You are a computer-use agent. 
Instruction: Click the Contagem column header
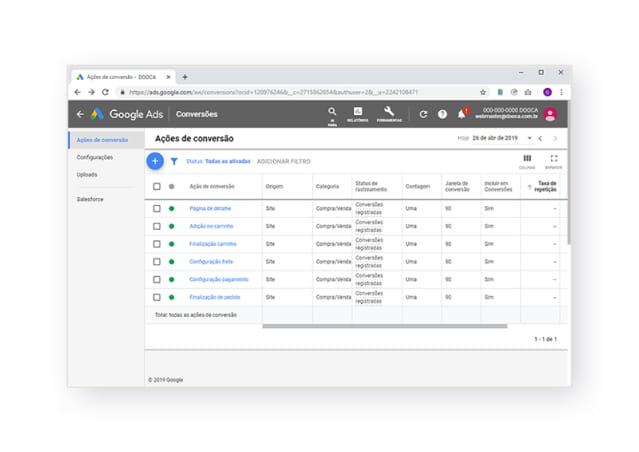418,186
